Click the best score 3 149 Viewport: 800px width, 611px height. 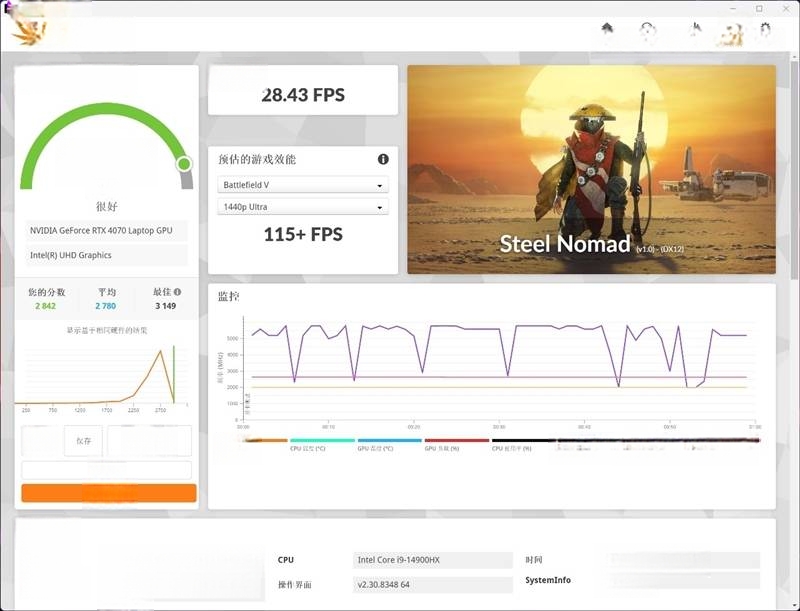pyautogui.click(x=166, y=306)
